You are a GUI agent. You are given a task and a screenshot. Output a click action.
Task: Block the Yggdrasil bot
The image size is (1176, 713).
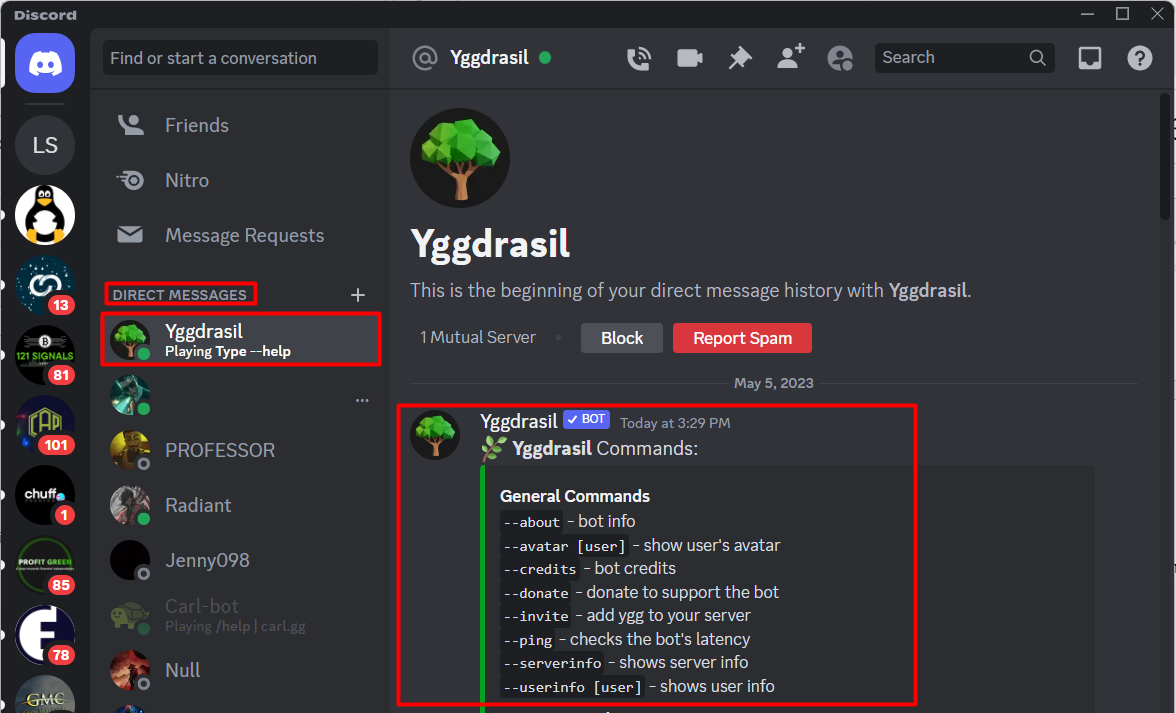pyautogui.click(x=622, y=338)
